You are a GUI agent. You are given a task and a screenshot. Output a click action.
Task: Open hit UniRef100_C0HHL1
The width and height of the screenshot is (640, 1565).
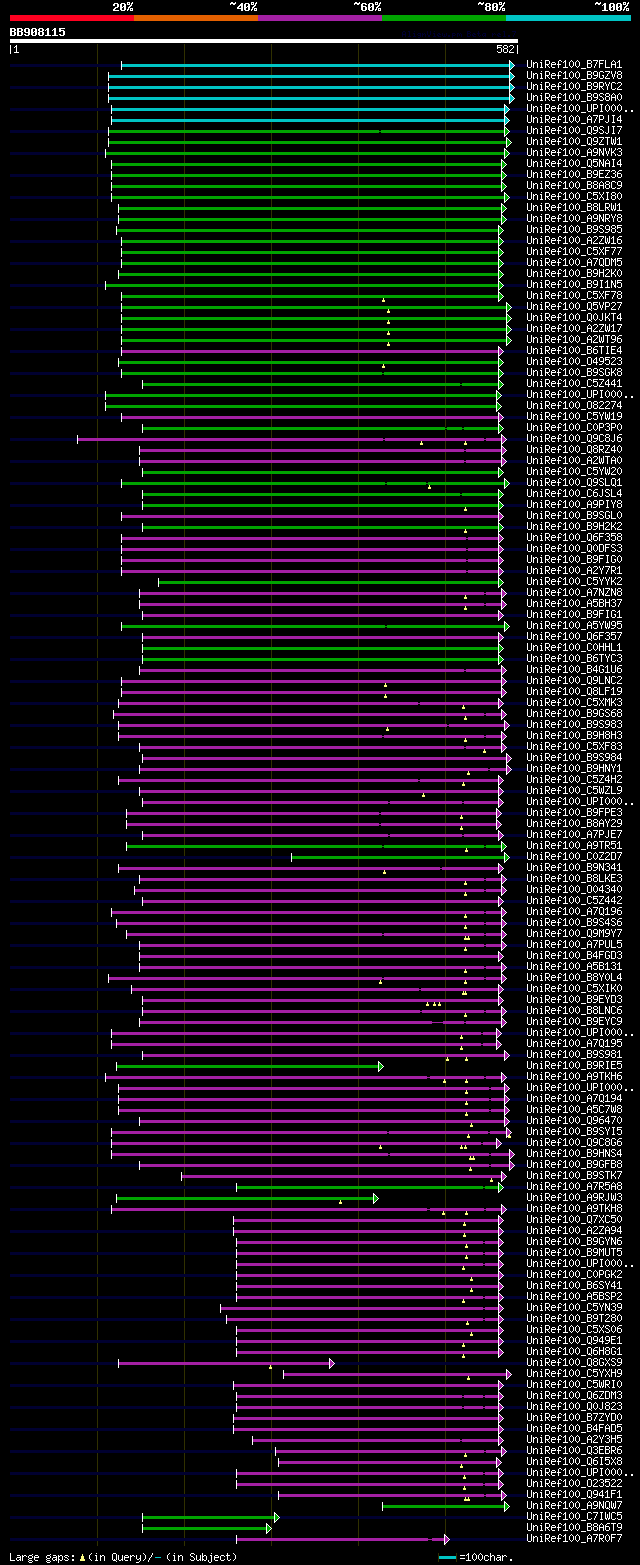573,648
